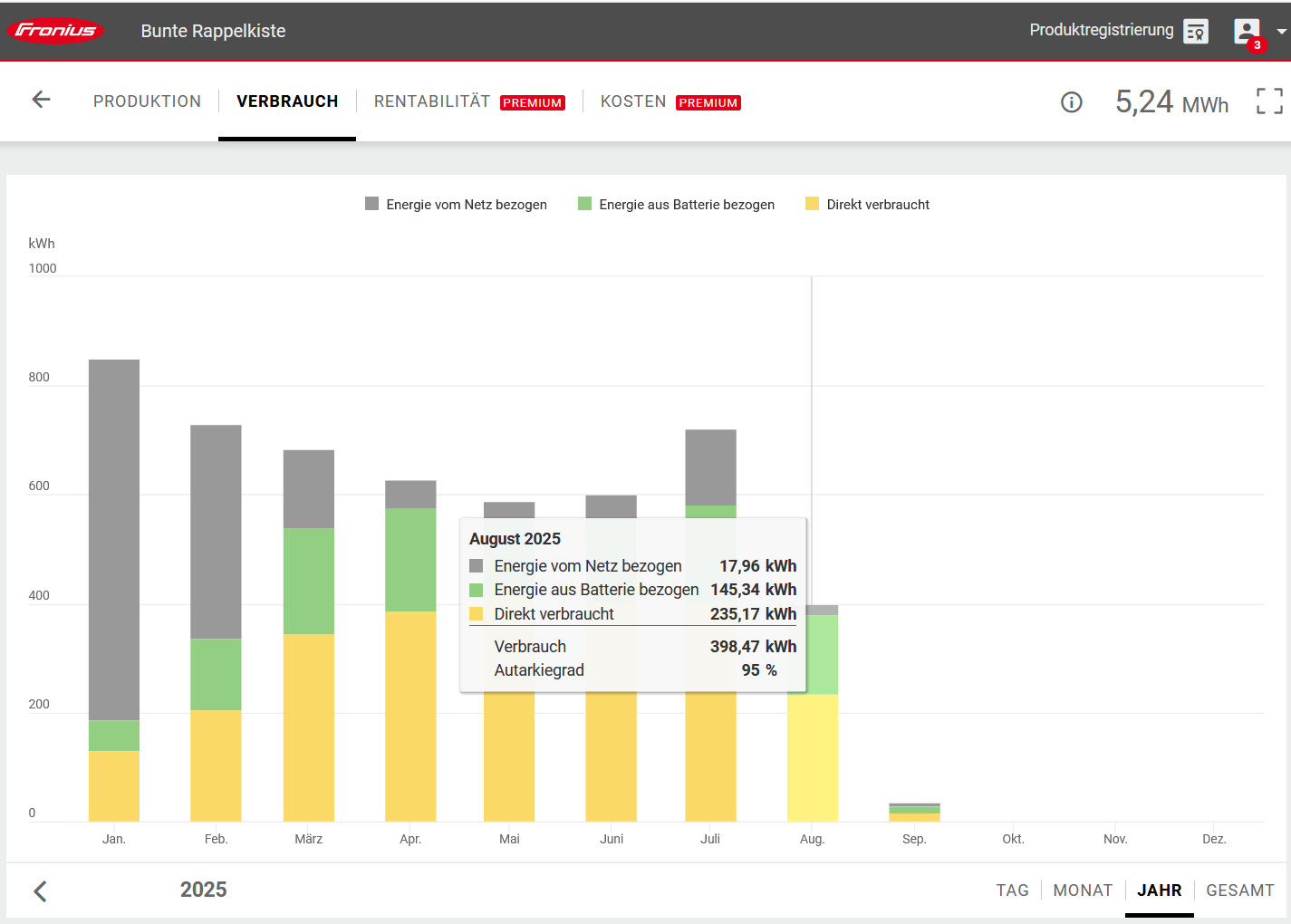Select the GESAMT time range
Screen dimensions: 1291x924
(x=1239, y=890)
